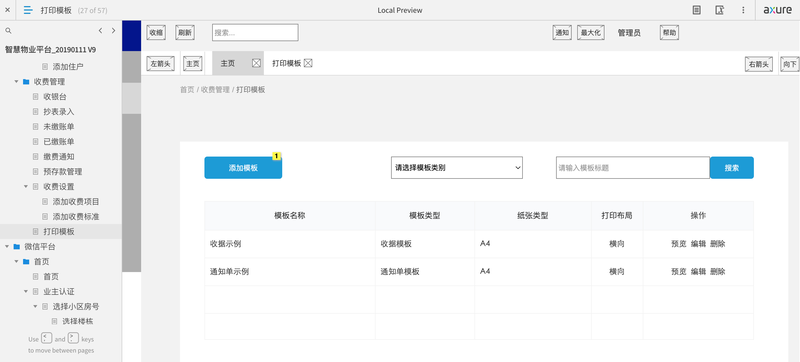Open the page notes panel icon
800x362 pixels.
696,10
